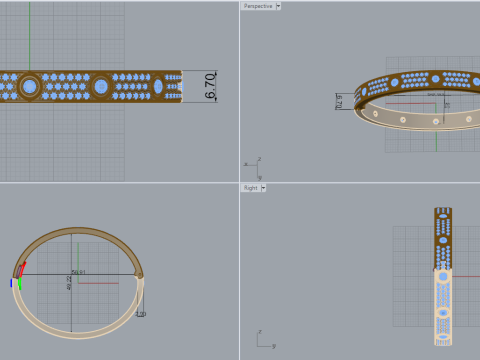Screen dimensions: 480x360
Task: Click the Perspective viewport title label
Action: pos(258,6)
